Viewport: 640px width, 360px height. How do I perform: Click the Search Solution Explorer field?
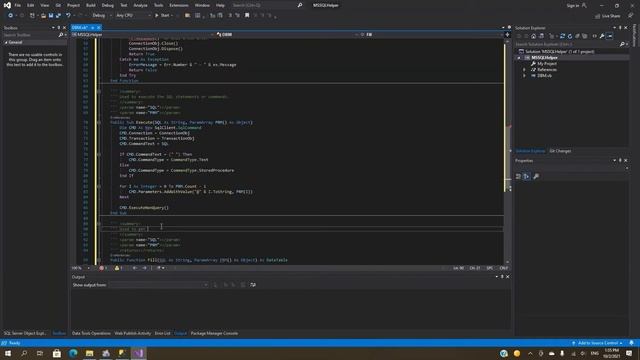click(x=567, y=44)
